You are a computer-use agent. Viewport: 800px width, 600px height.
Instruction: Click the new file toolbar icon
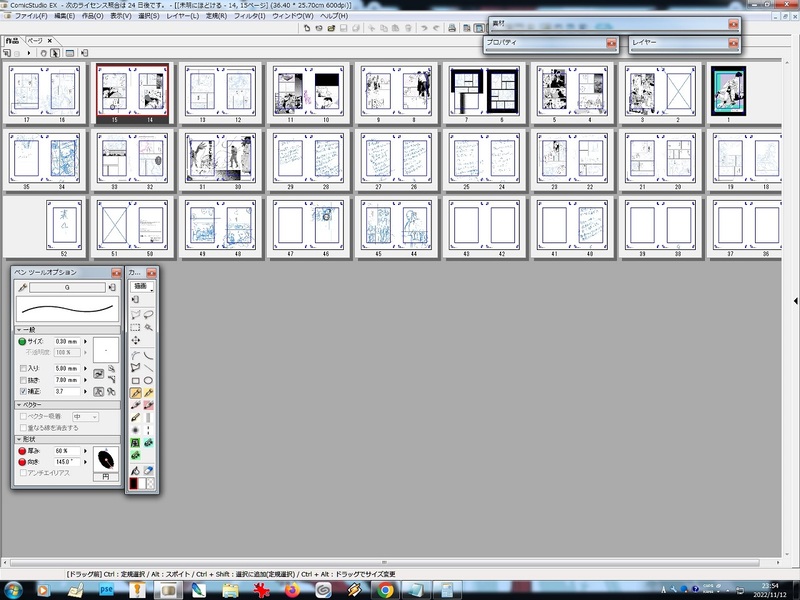[x=307, y=28]
